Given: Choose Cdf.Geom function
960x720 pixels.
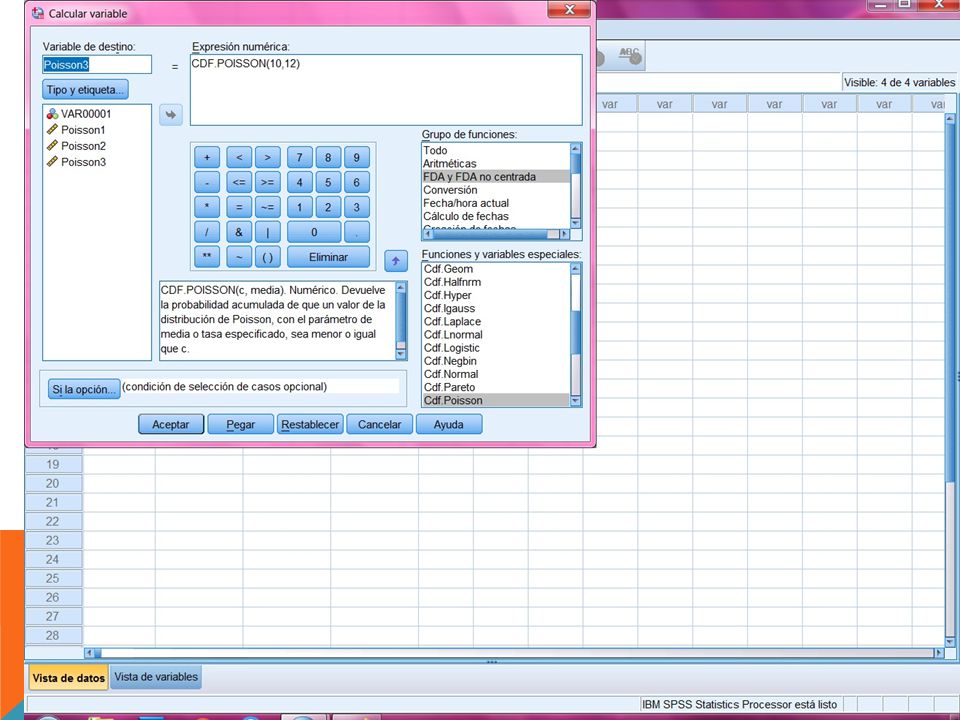Looking at the screenshot, I should point(496,269).
